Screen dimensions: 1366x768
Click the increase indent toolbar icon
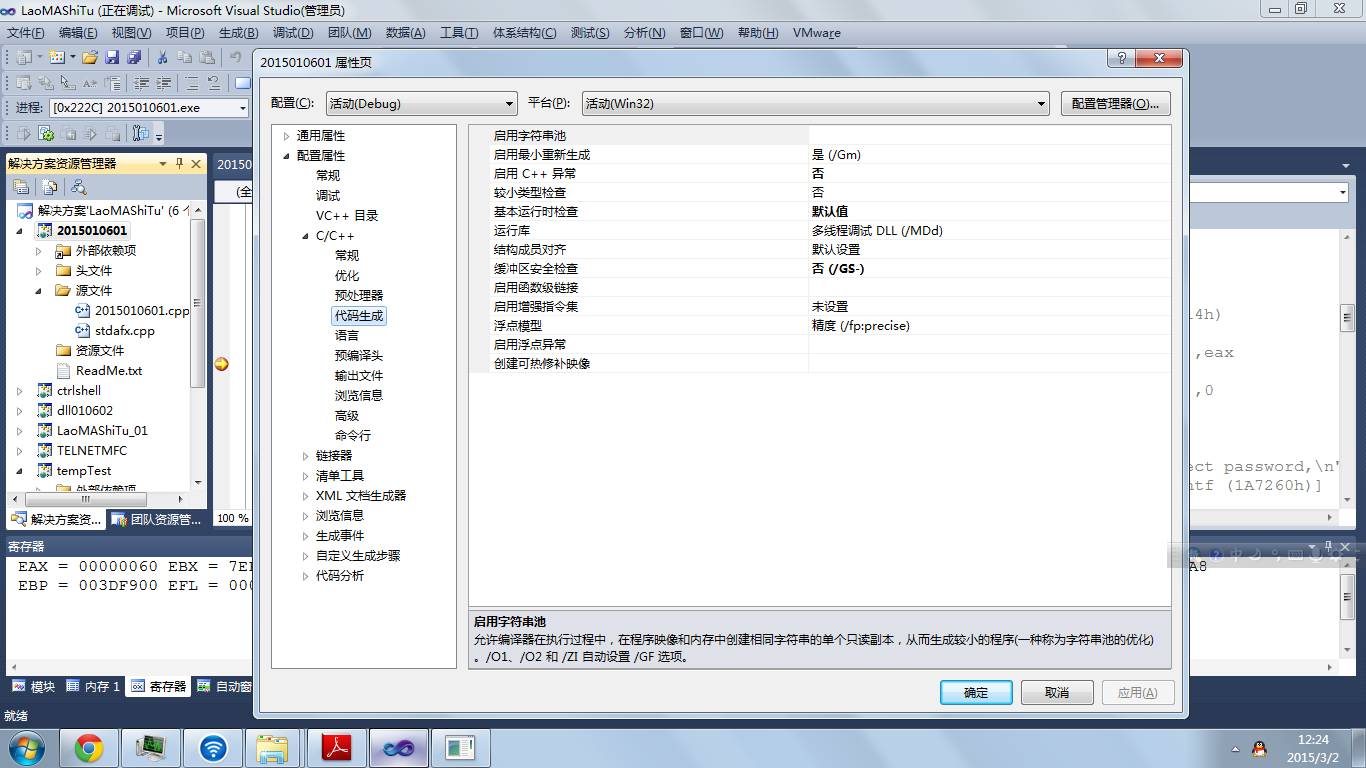pyautogui.click(x=162, y=83)
